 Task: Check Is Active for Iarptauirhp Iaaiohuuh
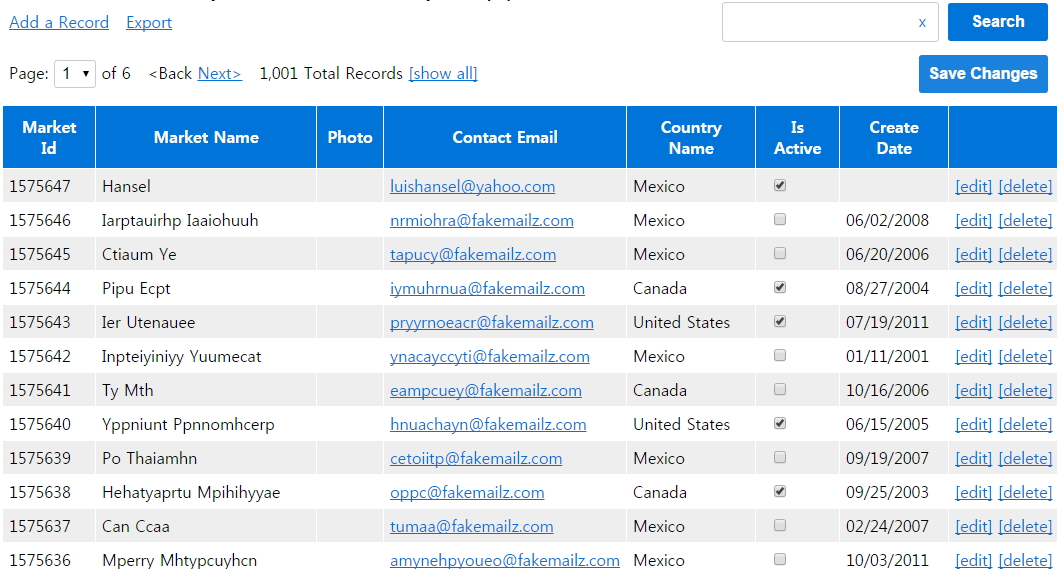780,219
